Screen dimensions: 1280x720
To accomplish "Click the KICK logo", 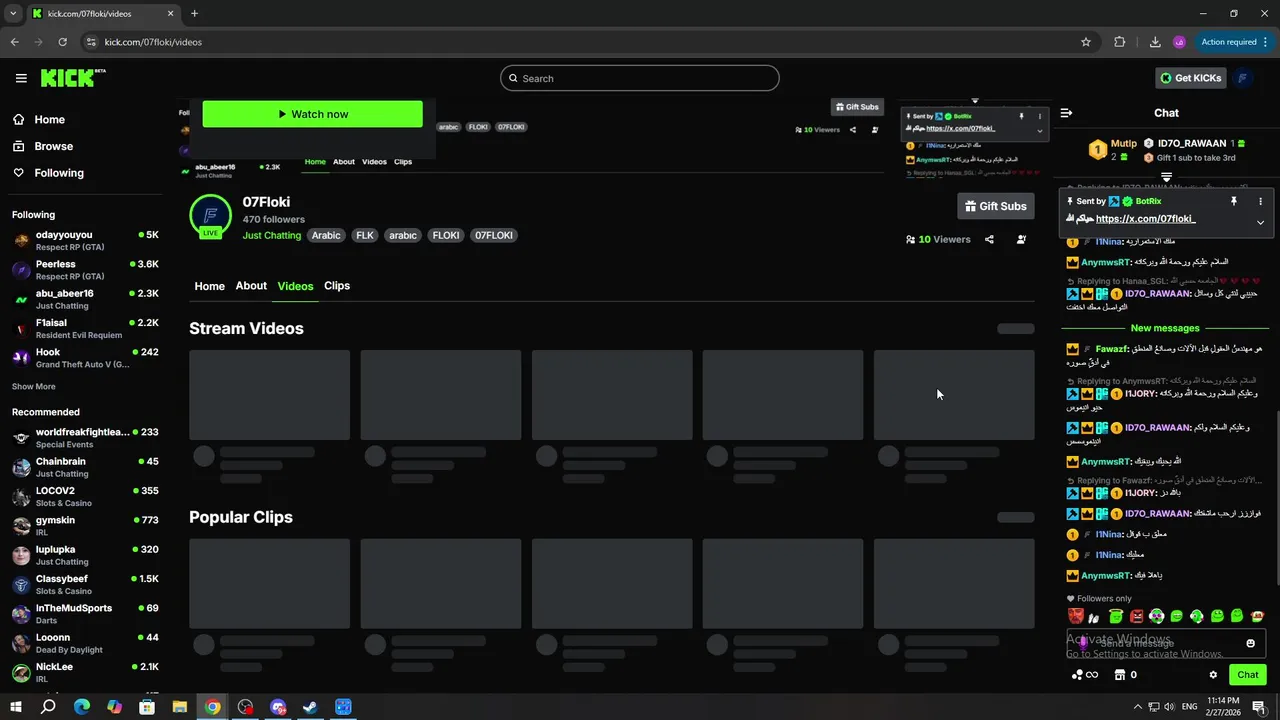I will coord(73,78).
